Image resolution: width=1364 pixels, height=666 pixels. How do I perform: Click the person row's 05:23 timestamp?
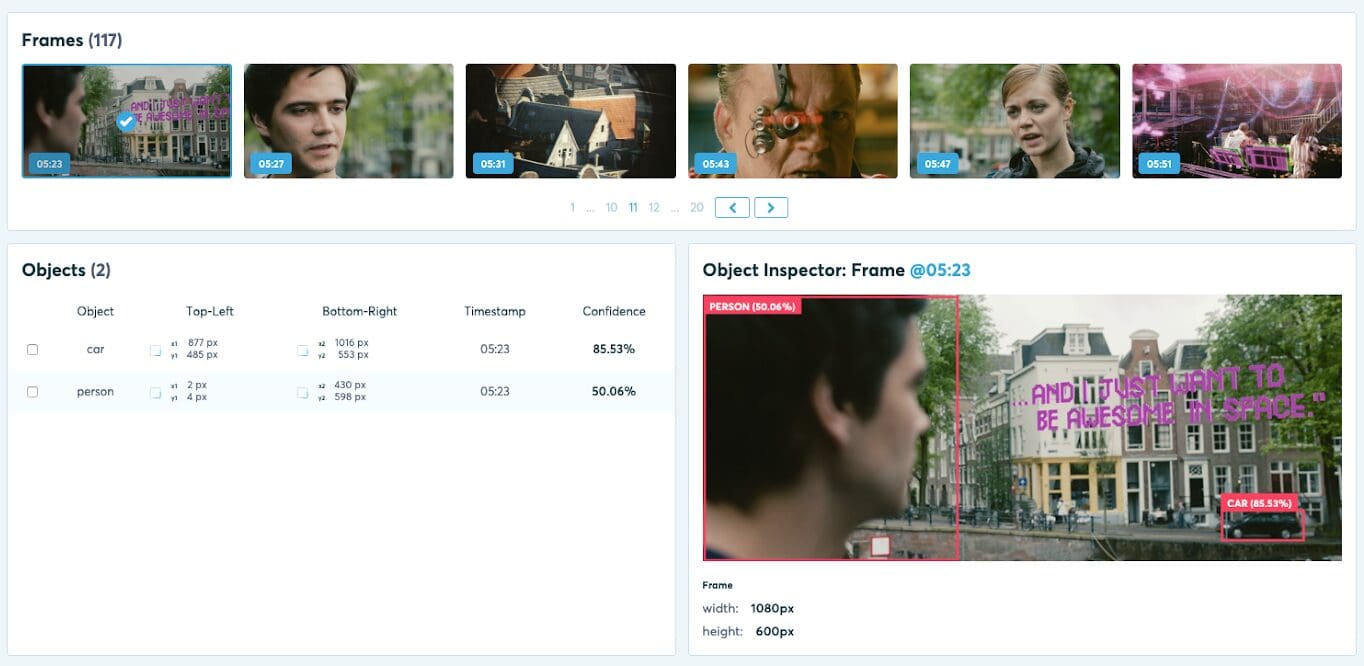(x=495, y=392)
